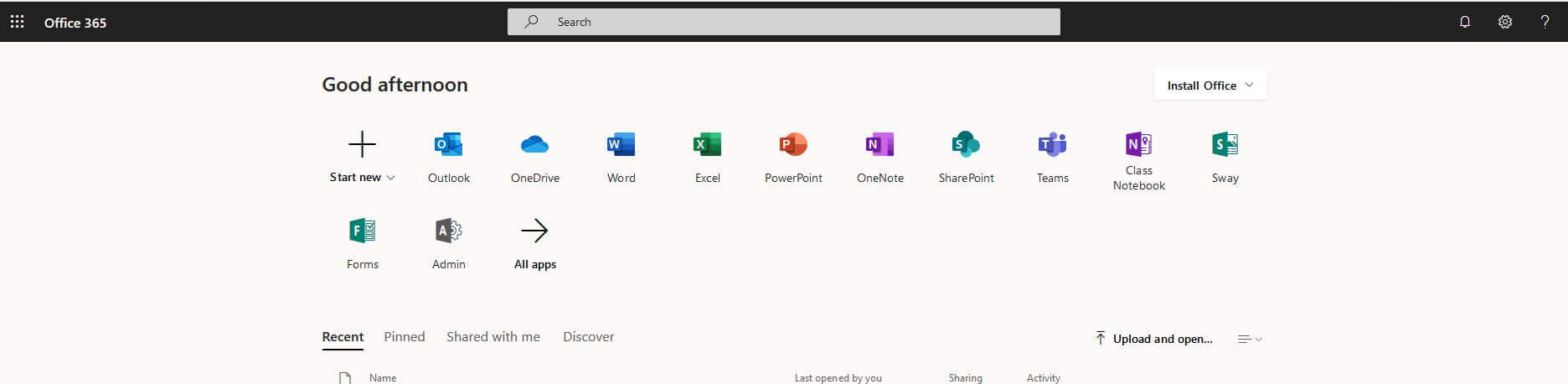Click inside the Search box
The image size is (1568, 384).
pyautogui.click(x=783, y=22)
